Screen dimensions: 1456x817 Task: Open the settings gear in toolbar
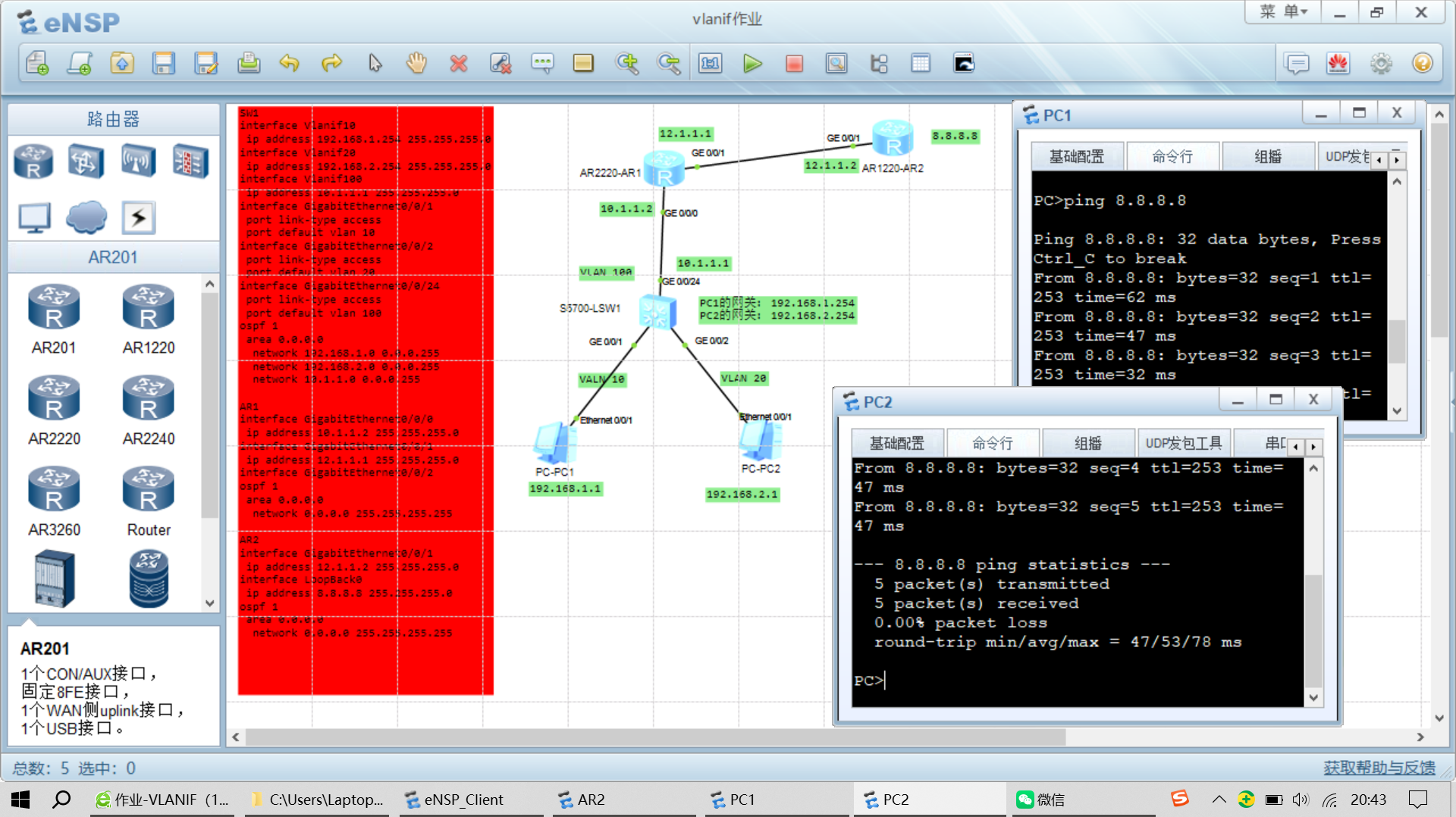[x=1381, y=64]
